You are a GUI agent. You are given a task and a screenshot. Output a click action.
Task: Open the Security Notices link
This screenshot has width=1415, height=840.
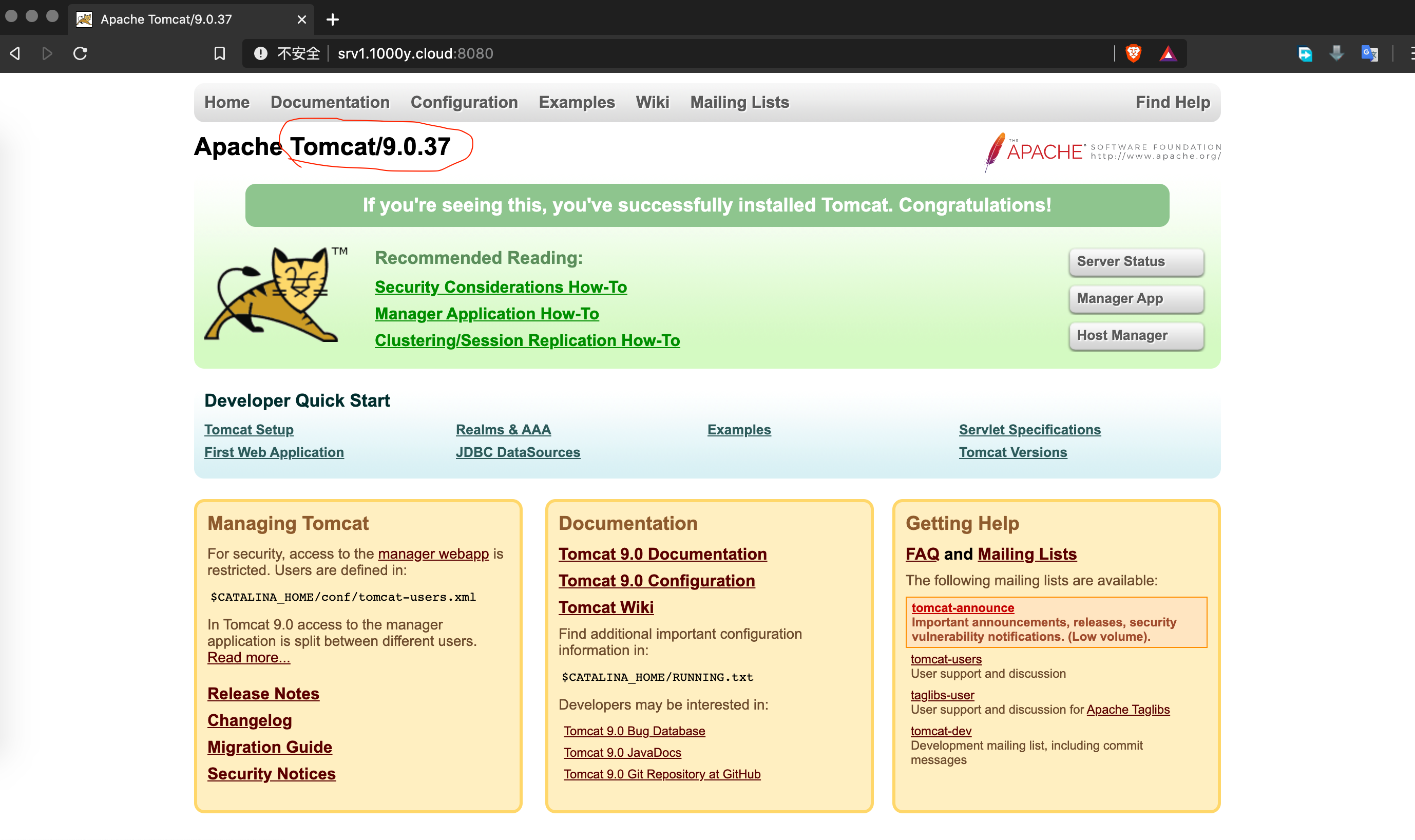(x=272, y=773)
